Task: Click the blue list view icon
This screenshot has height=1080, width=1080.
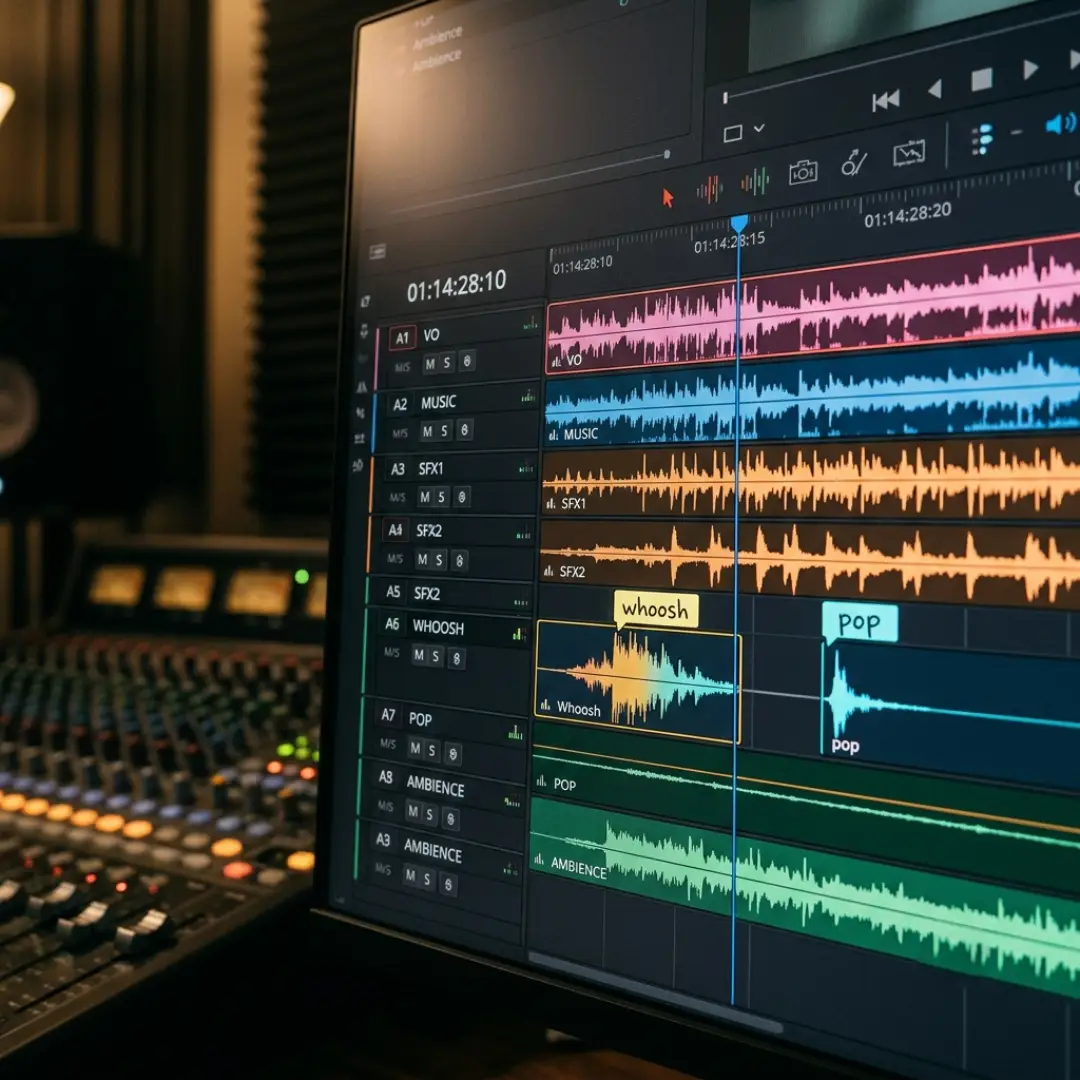Action: click(x=982, y=139)
